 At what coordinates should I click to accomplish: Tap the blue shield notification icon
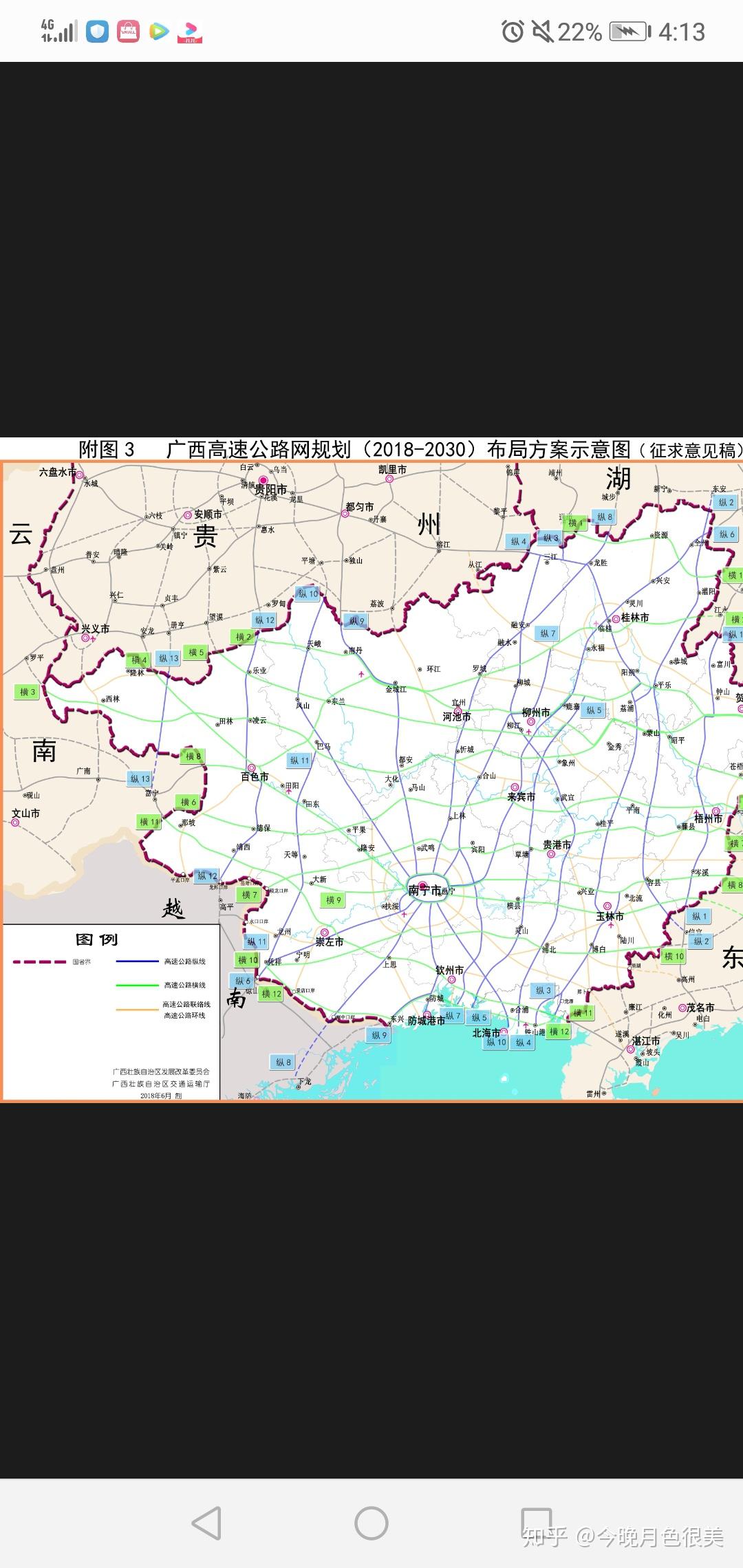click(x=97, y=32)
